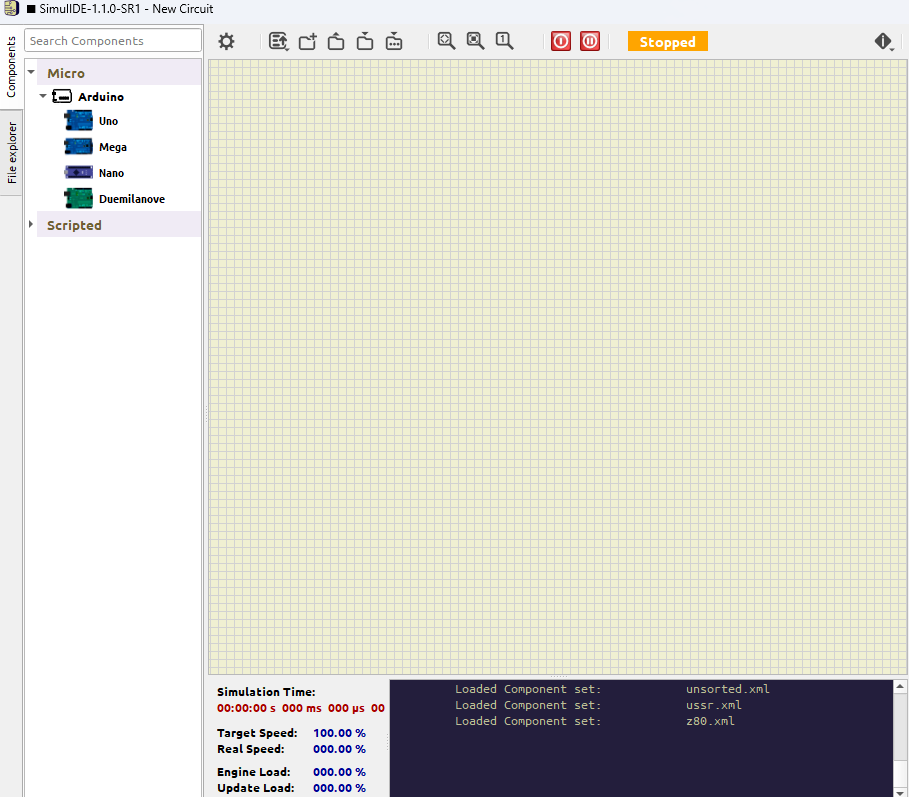Click the folder icon with down arrow
909x797 pixels.
point(365,41)
